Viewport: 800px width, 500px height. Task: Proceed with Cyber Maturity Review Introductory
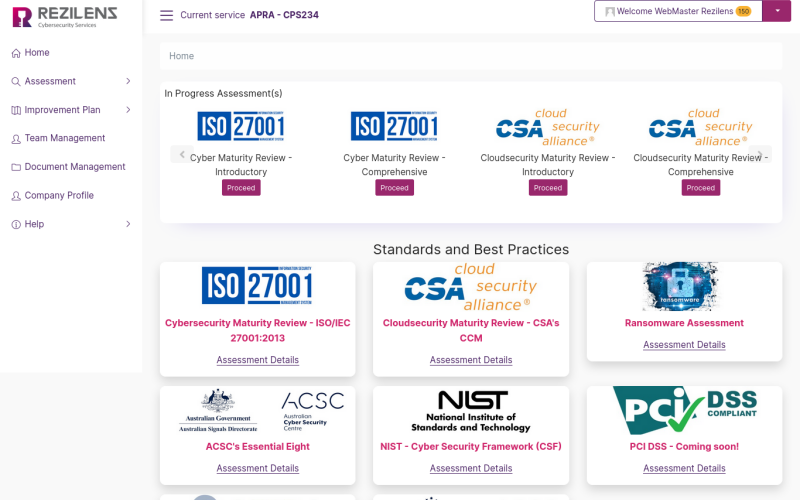click(241, 188)
